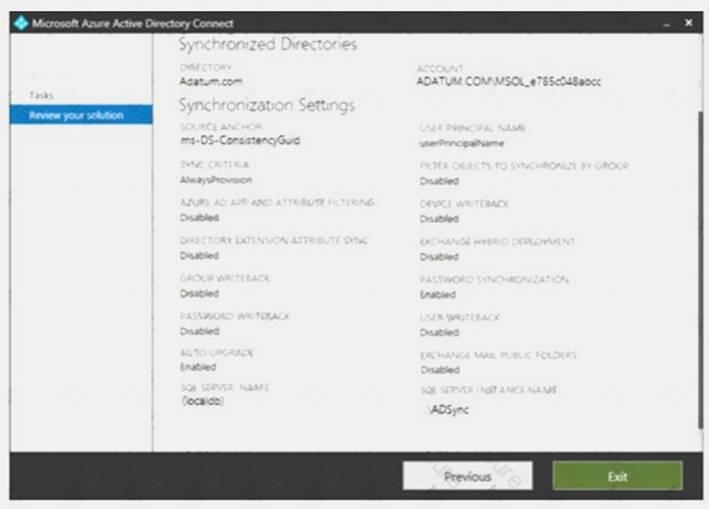Click the Source Anchor label
Viewport: 709px width, 509px height.
(221, 127)
